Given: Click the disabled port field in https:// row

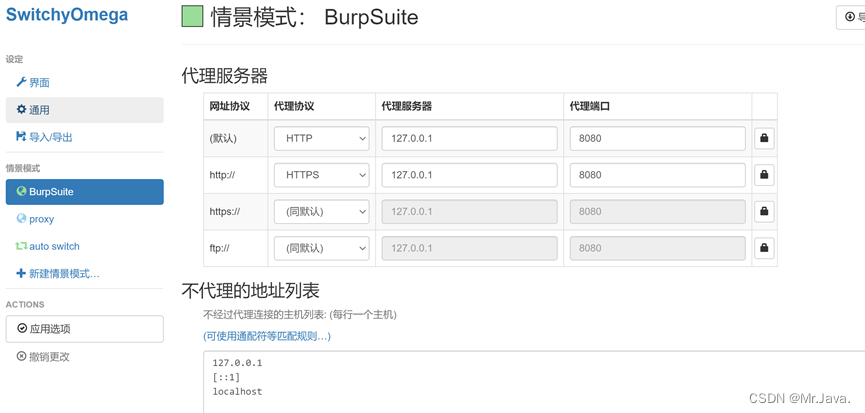Looking at the screenshot, I should pos(658,212).
